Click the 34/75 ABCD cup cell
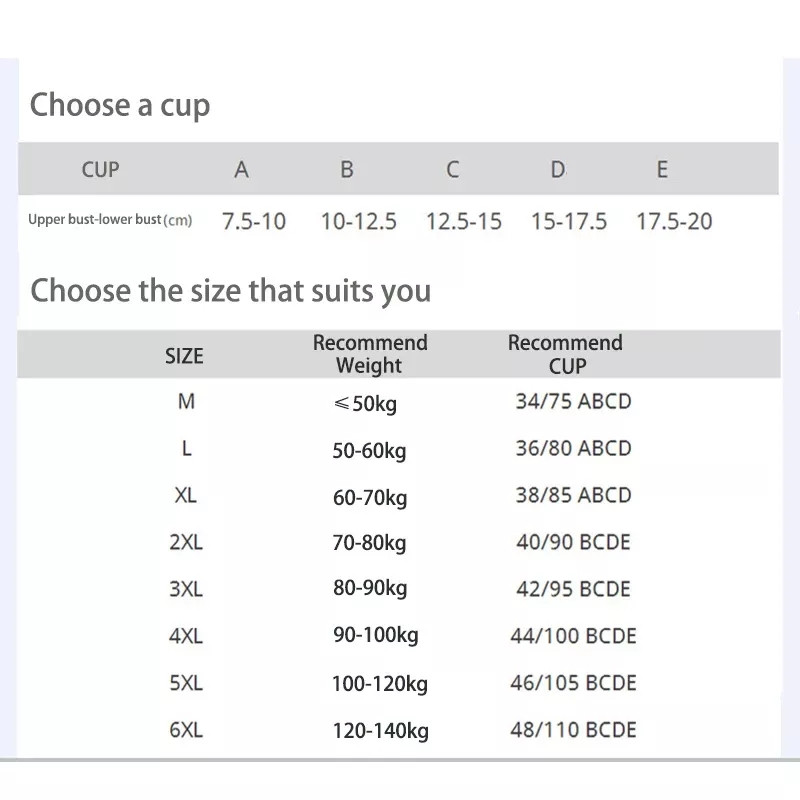Viewport: 800px width, 800px height. pos(573,402)
